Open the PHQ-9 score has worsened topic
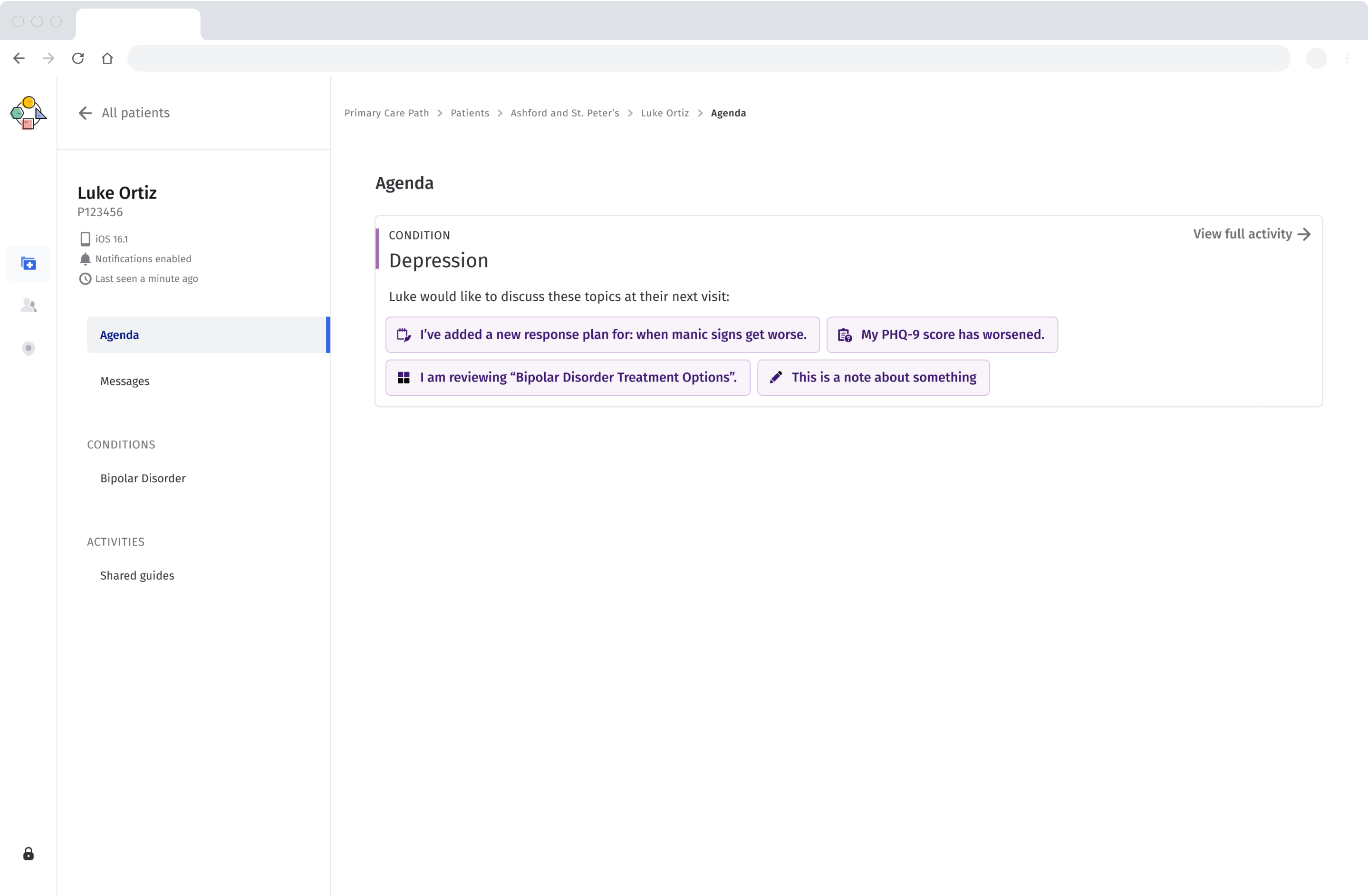This screenshot has height=896, width=1368. click(942, 335)
